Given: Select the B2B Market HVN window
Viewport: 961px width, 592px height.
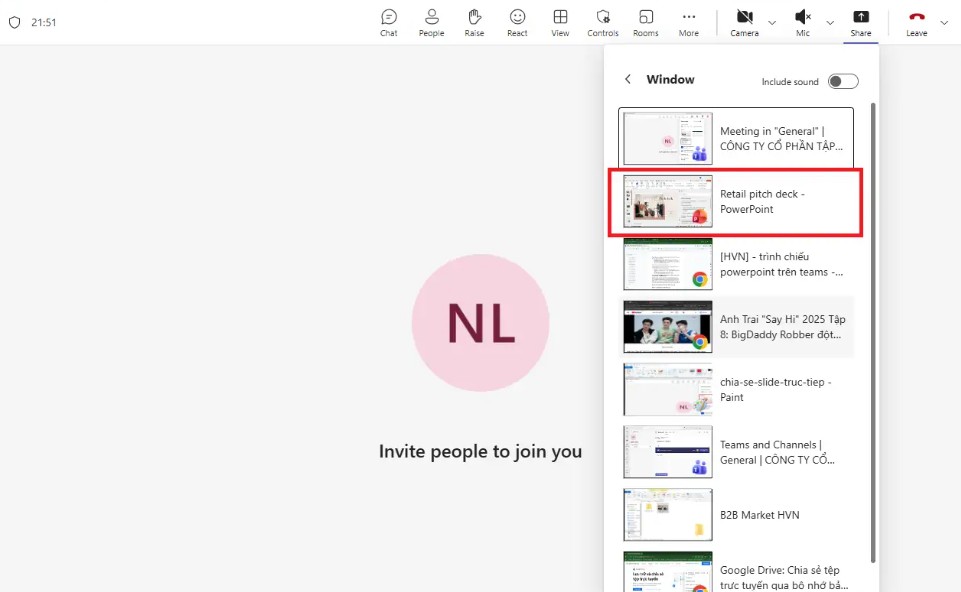Looking at the screenshot, I should pos(736,515).
